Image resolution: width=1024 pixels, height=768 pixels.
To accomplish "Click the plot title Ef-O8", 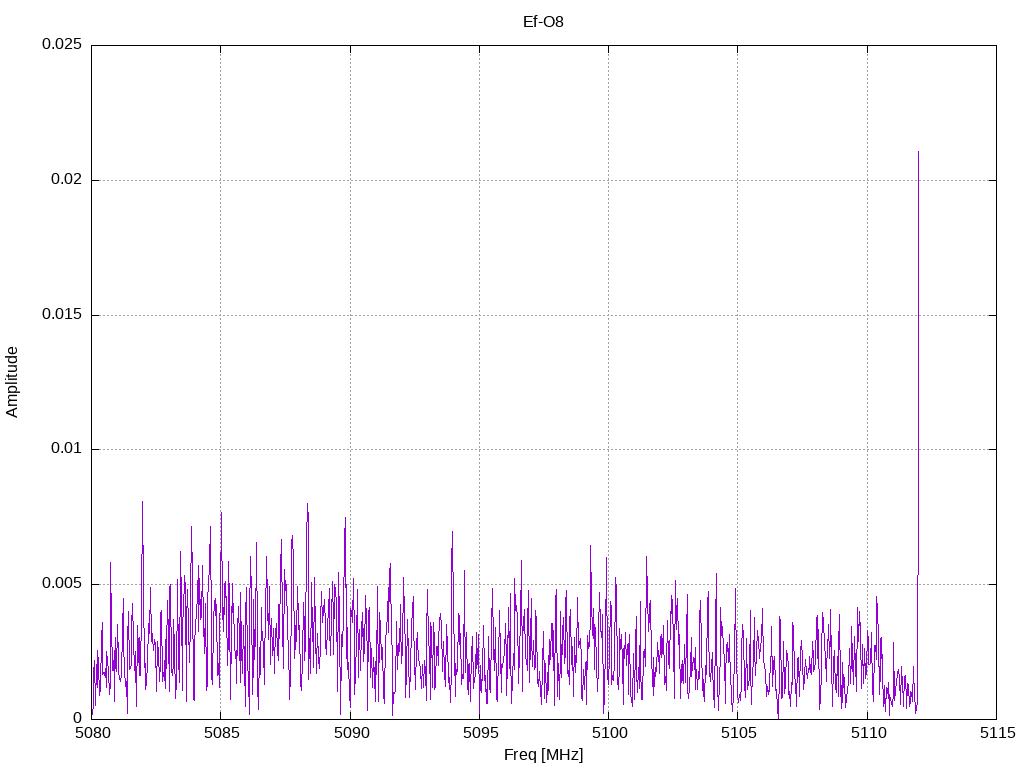I will pyautogui.click(x=543, y=22).
